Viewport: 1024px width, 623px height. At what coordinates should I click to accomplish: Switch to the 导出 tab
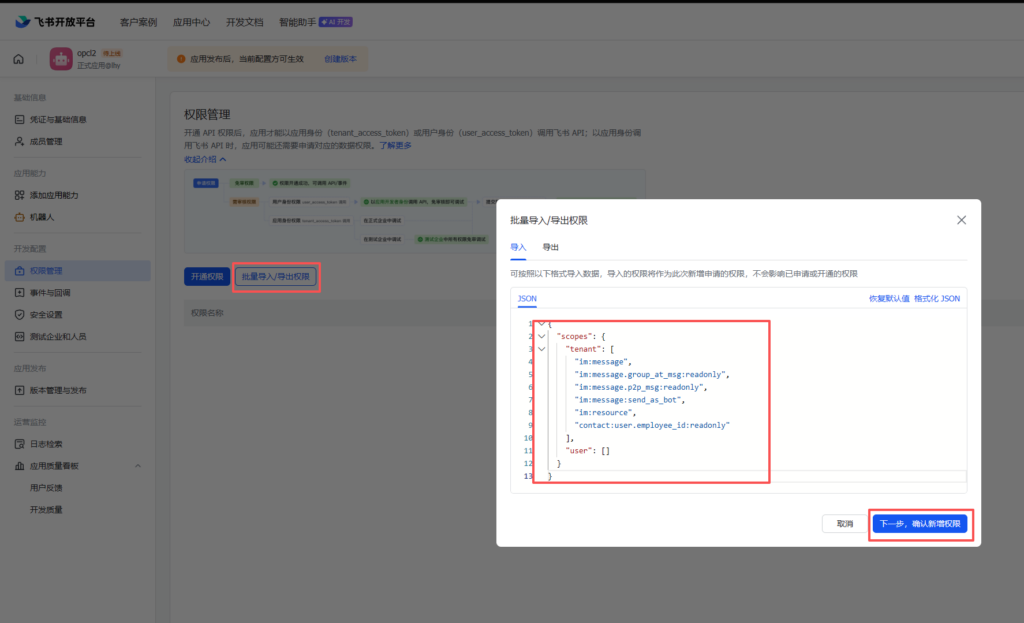[550, 246]
